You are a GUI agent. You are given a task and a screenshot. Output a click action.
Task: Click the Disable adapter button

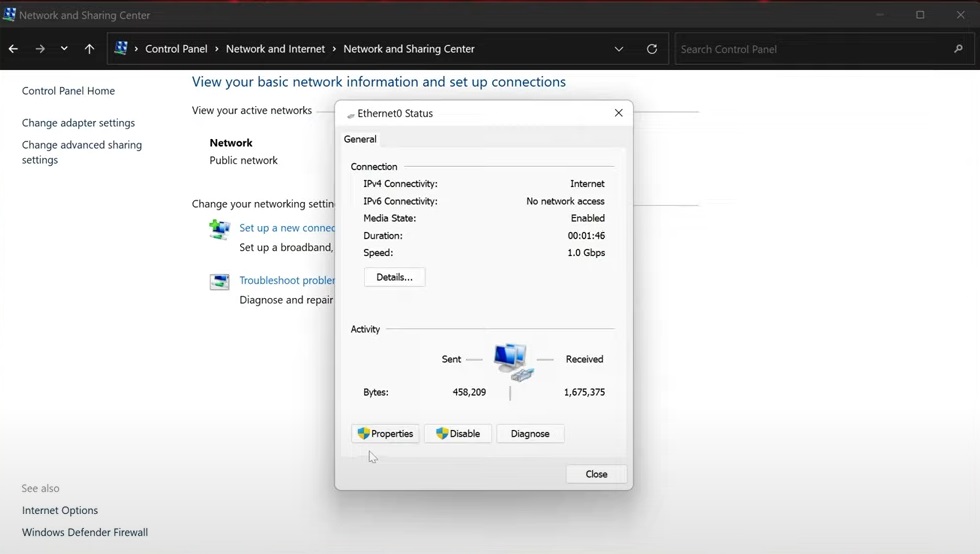pyautogui.click(x=458, y=433)
